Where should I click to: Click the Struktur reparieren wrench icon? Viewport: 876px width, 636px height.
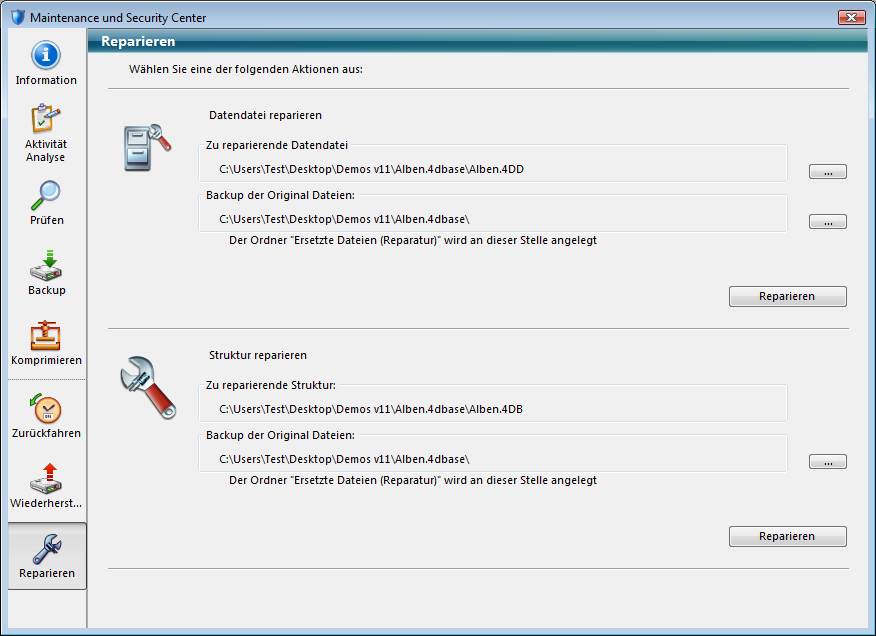tap(148, 387)
